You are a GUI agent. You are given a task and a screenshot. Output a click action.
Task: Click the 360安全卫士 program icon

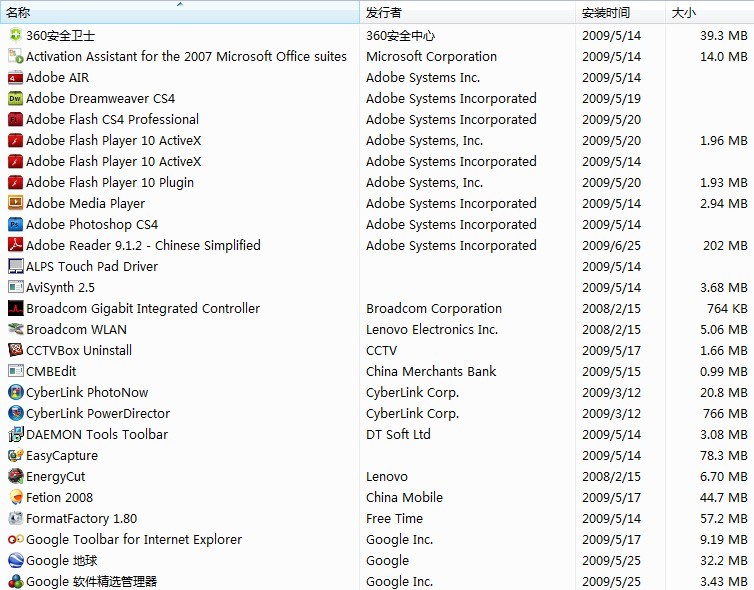point(16,35)
